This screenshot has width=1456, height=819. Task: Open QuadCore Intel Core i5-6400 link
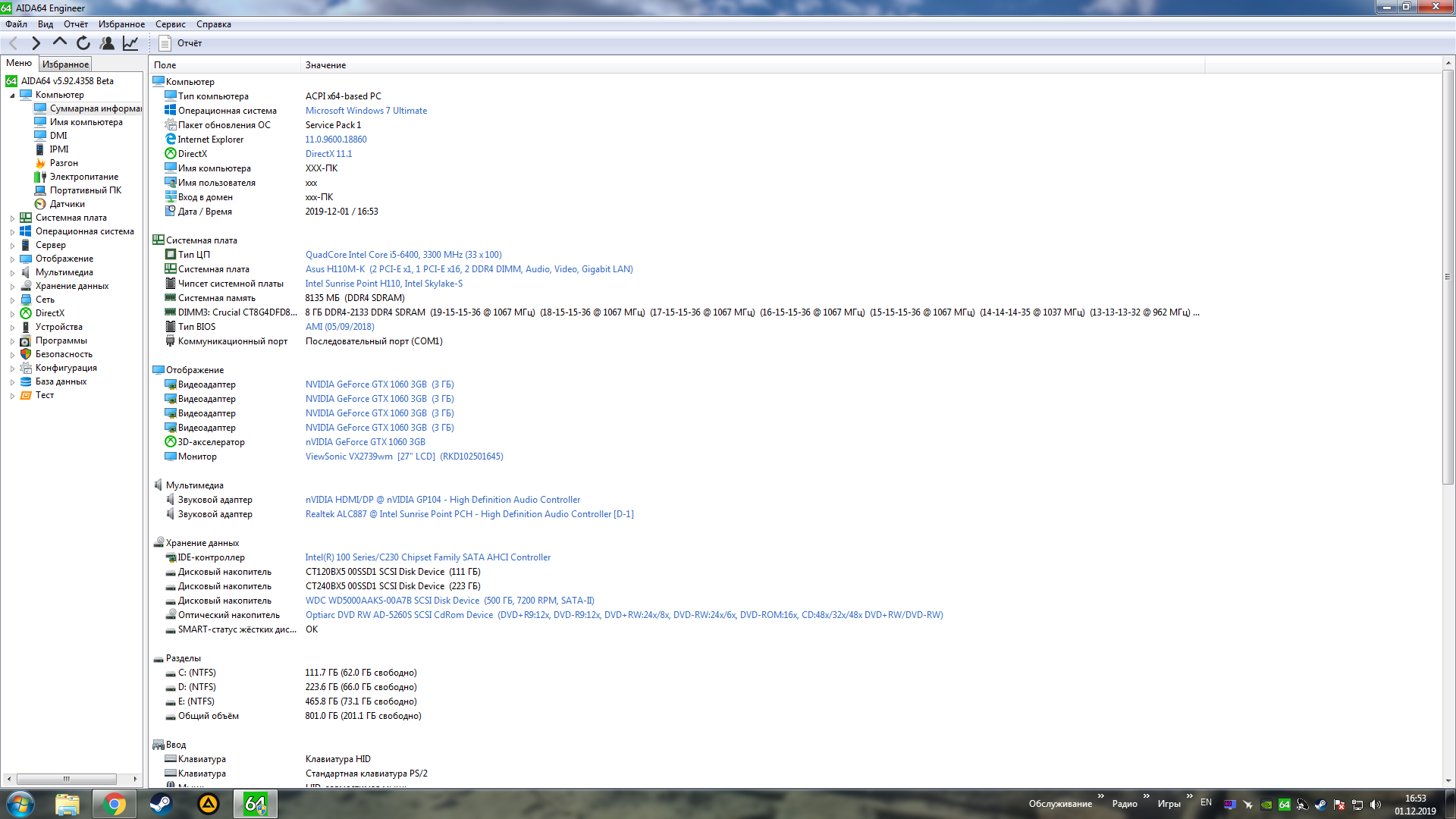coord(403,255)
